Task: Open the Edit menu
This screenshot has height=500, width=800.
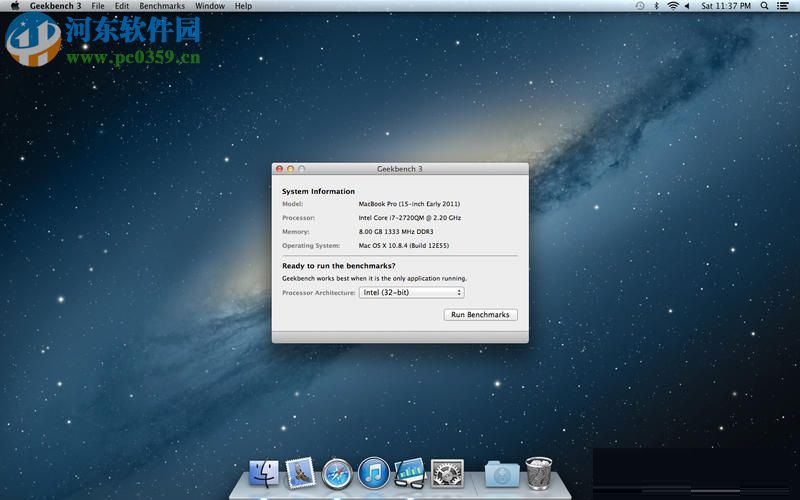Action: point(122,6)
